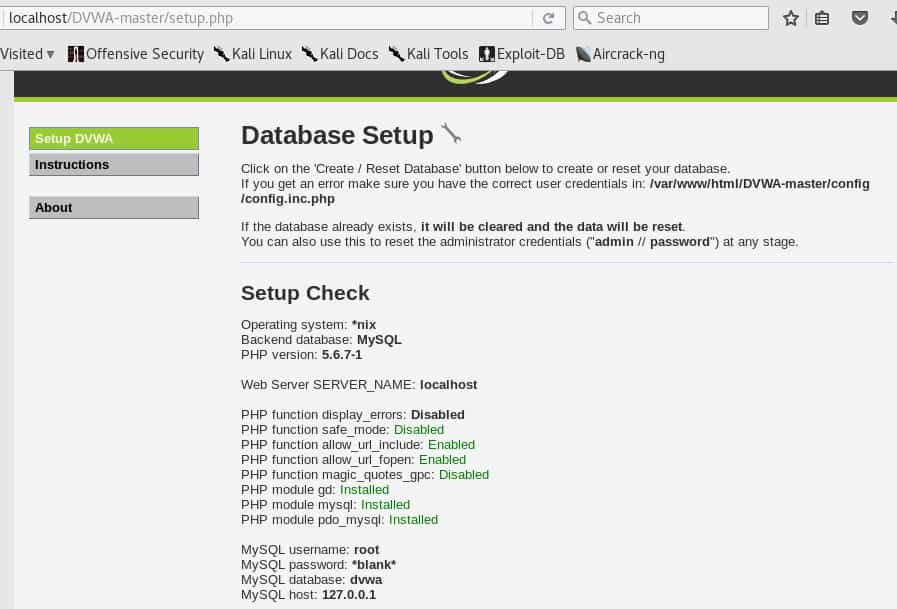The image size is (897, 609).
Task: Open the Aircrack-ng bookmark
Action: pyautogui.click(x=620, y=54)
